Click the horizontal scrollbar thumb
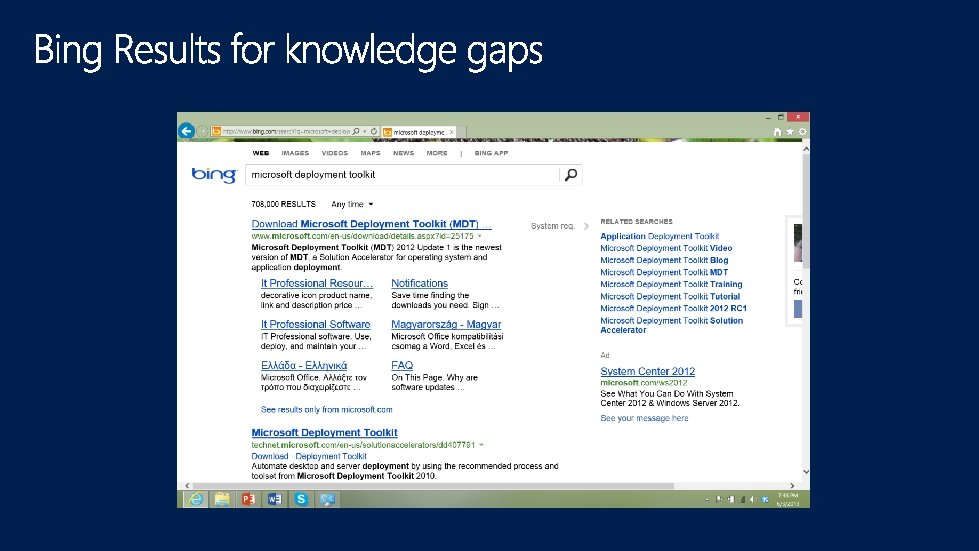Screen dimensions: 979x551 [x=433, y=485]
